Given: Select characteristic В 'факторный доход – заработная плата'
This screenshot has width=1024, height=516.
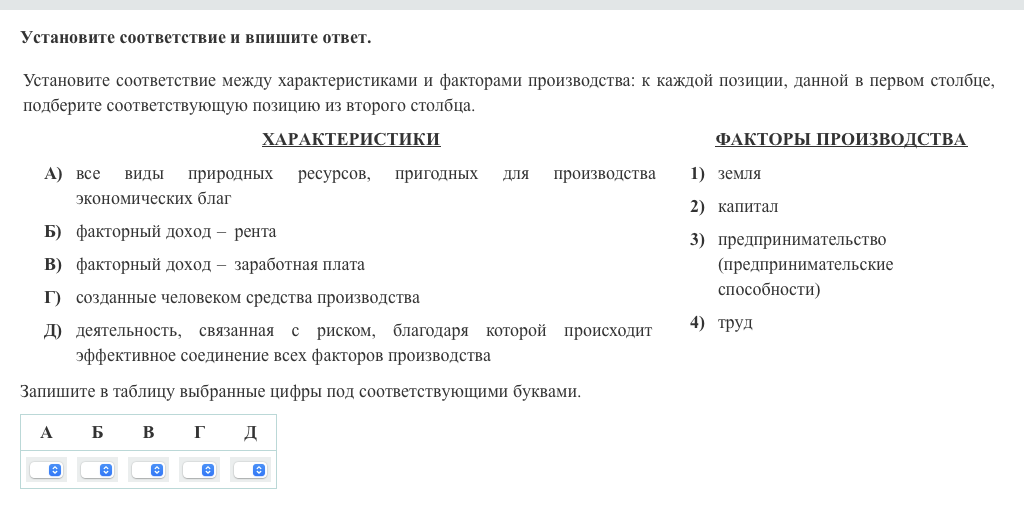Looking at the screenshot, I should pyautogui.click(x=220, y=265).
